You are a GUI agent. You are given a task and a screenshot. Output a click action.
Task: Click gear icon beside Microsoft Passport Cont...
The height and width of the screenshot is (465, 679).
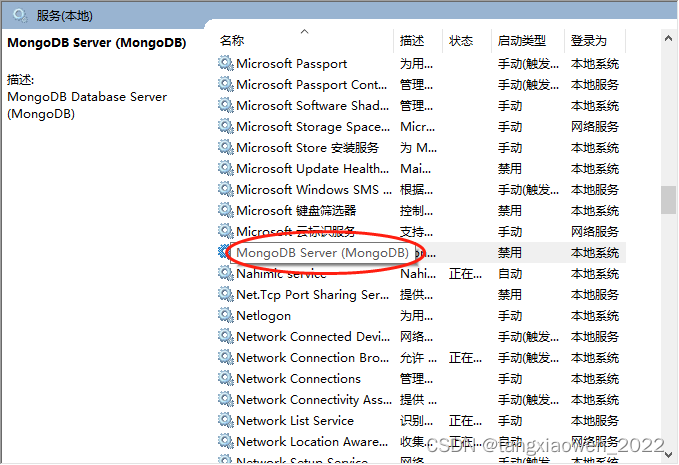point(226,84)
